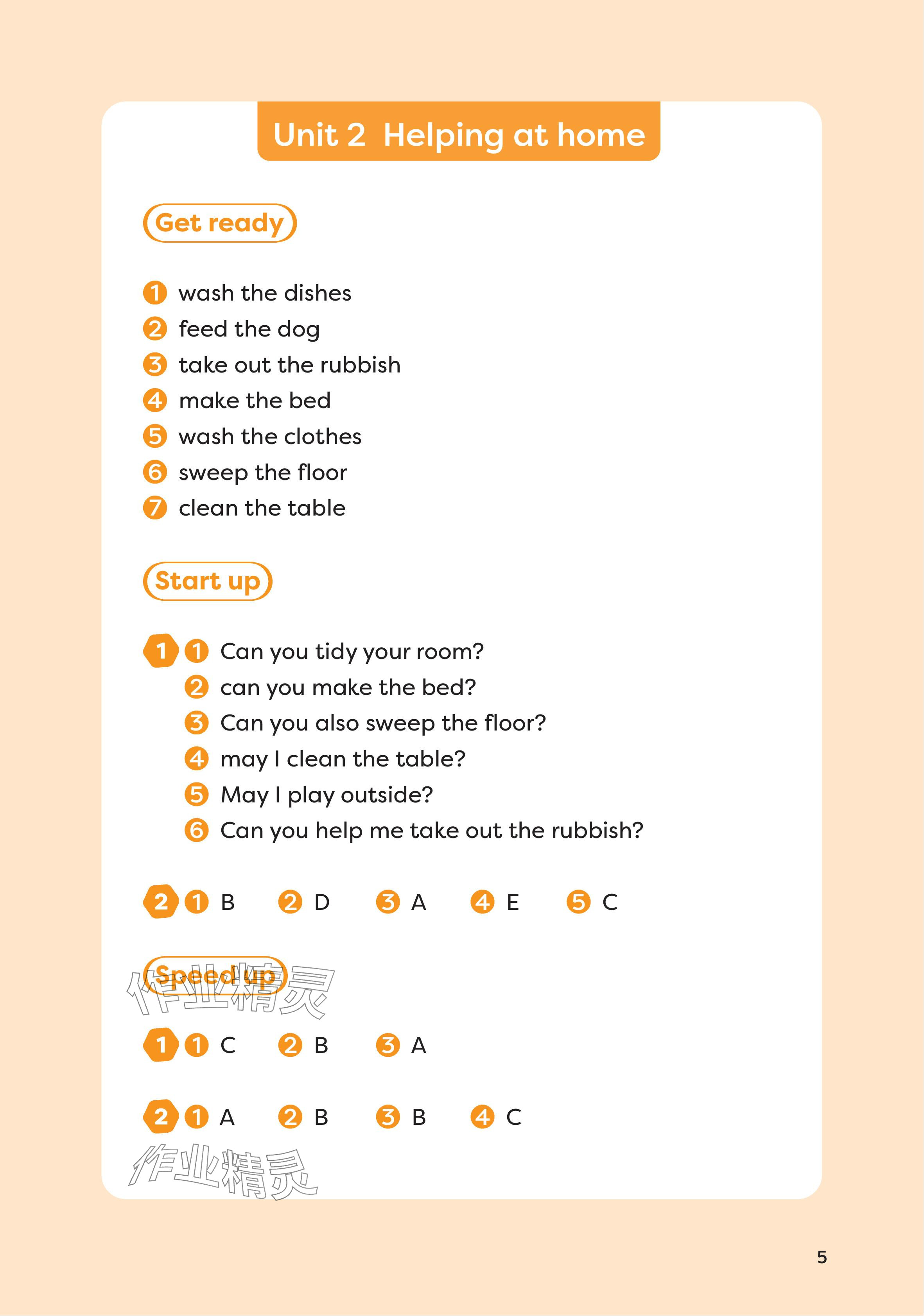Click circle 3 beside take out the rubbish
924x1316 pixels.
155,365
